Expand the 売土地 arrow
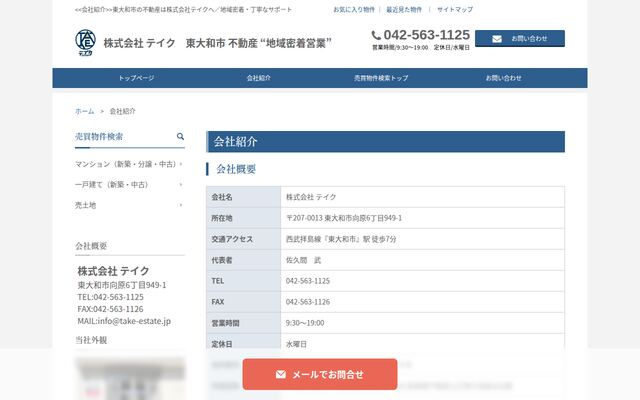The image size is (640, 400). 181,205
